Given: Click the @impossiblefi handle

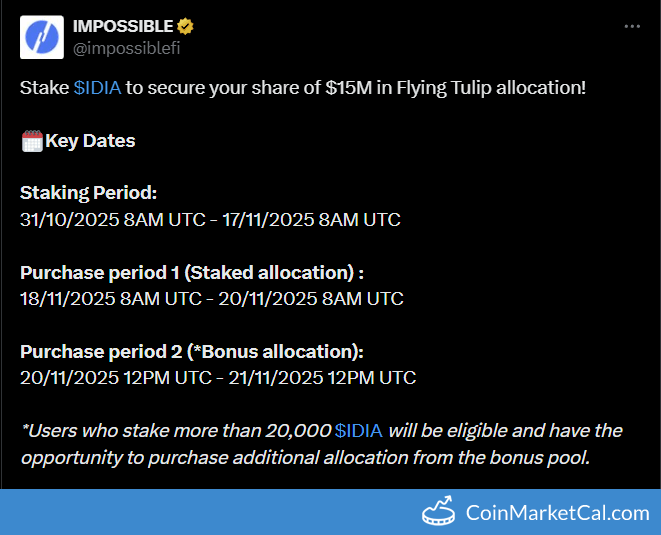Looking at the screenshot, I should [126, 46].
